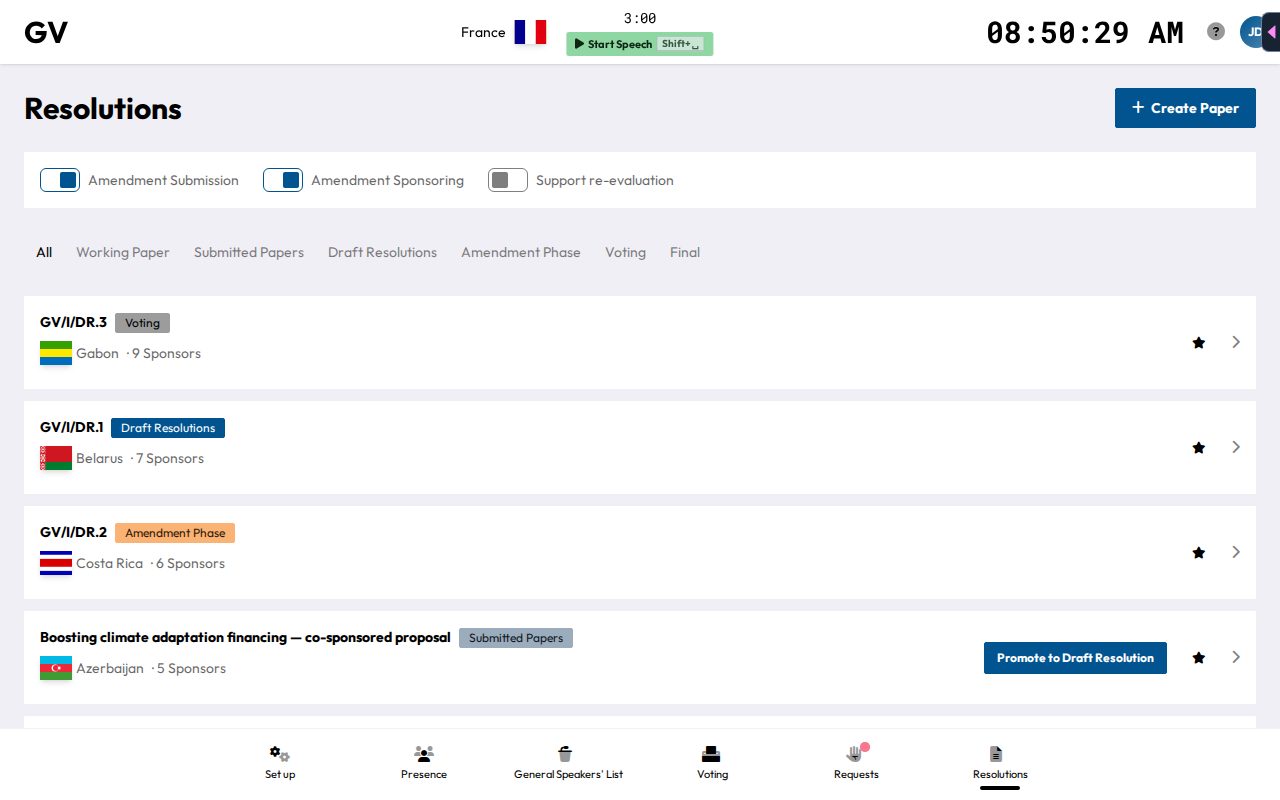Open the JD user avatar

1252,32
